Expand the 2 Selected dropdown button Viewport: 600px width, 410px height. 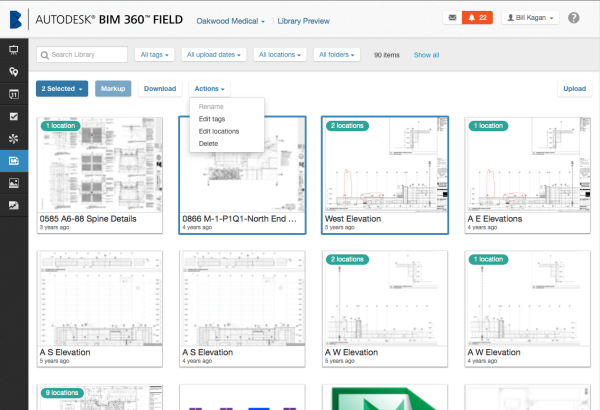point(62,88)
